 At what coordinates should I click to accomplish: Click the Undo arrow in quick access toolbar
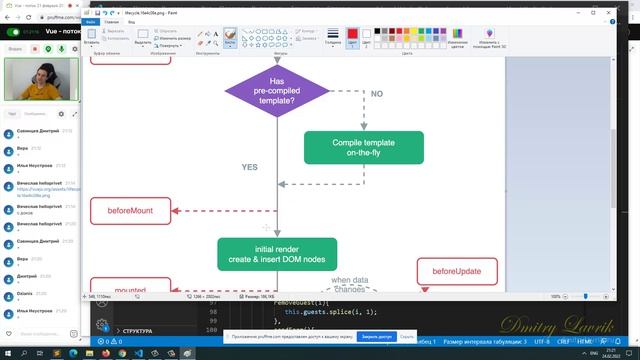[x=105, y=13]
